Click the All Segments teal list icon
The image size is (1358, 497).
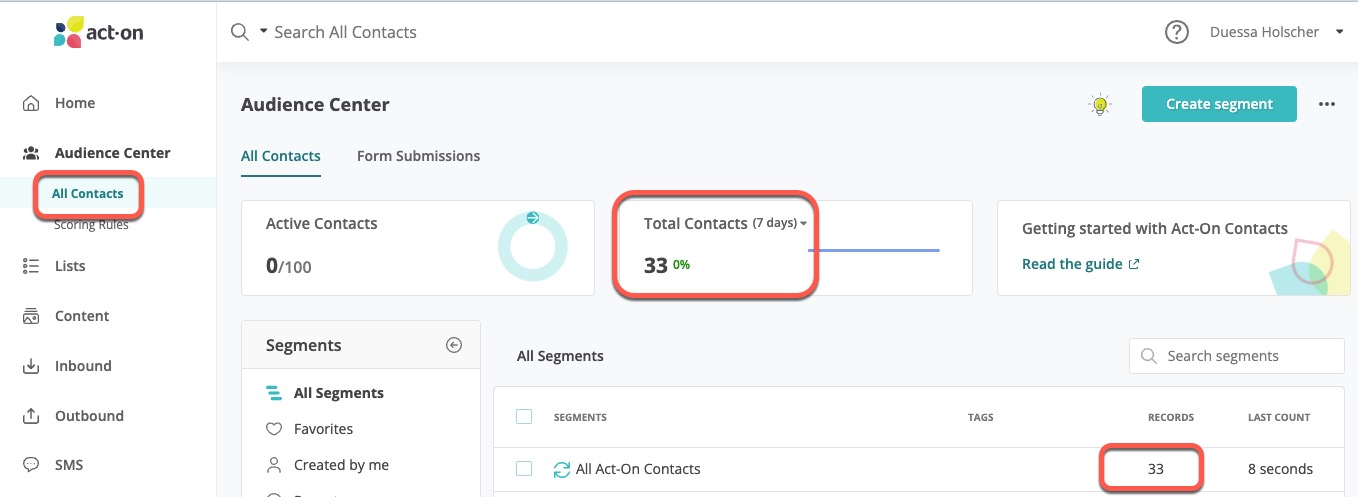pyautogui.click(x=274, y=393)
